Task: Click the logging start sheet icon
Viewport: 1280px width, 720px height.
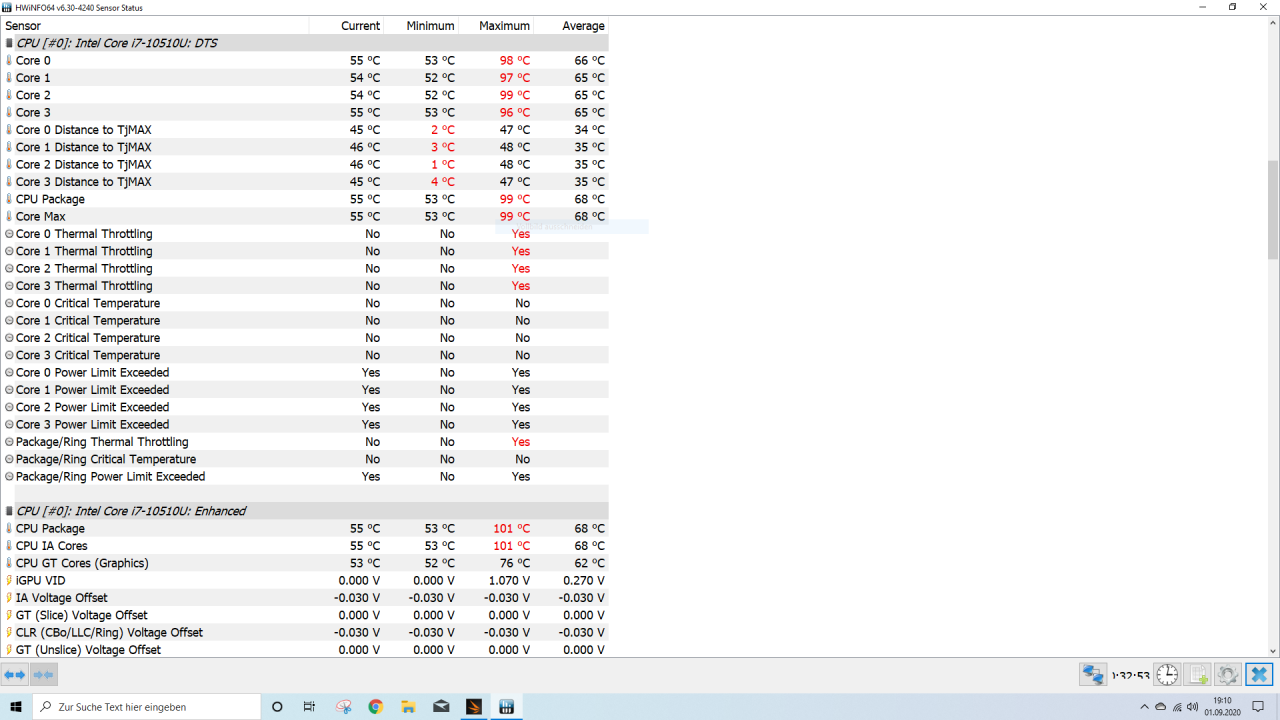Action: pos(1197,675)
